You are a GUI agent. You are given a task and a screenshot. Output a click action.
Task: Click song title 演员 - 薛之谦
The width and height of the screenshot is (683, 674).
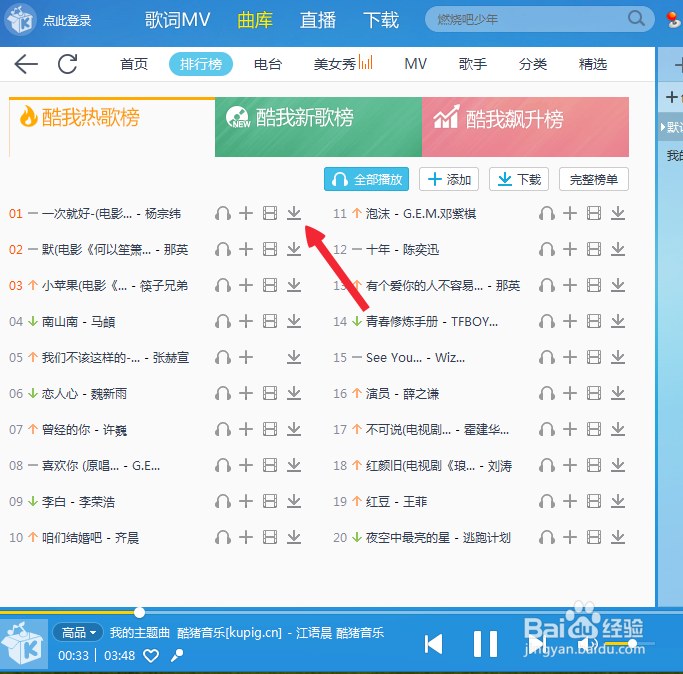point(402,393)
